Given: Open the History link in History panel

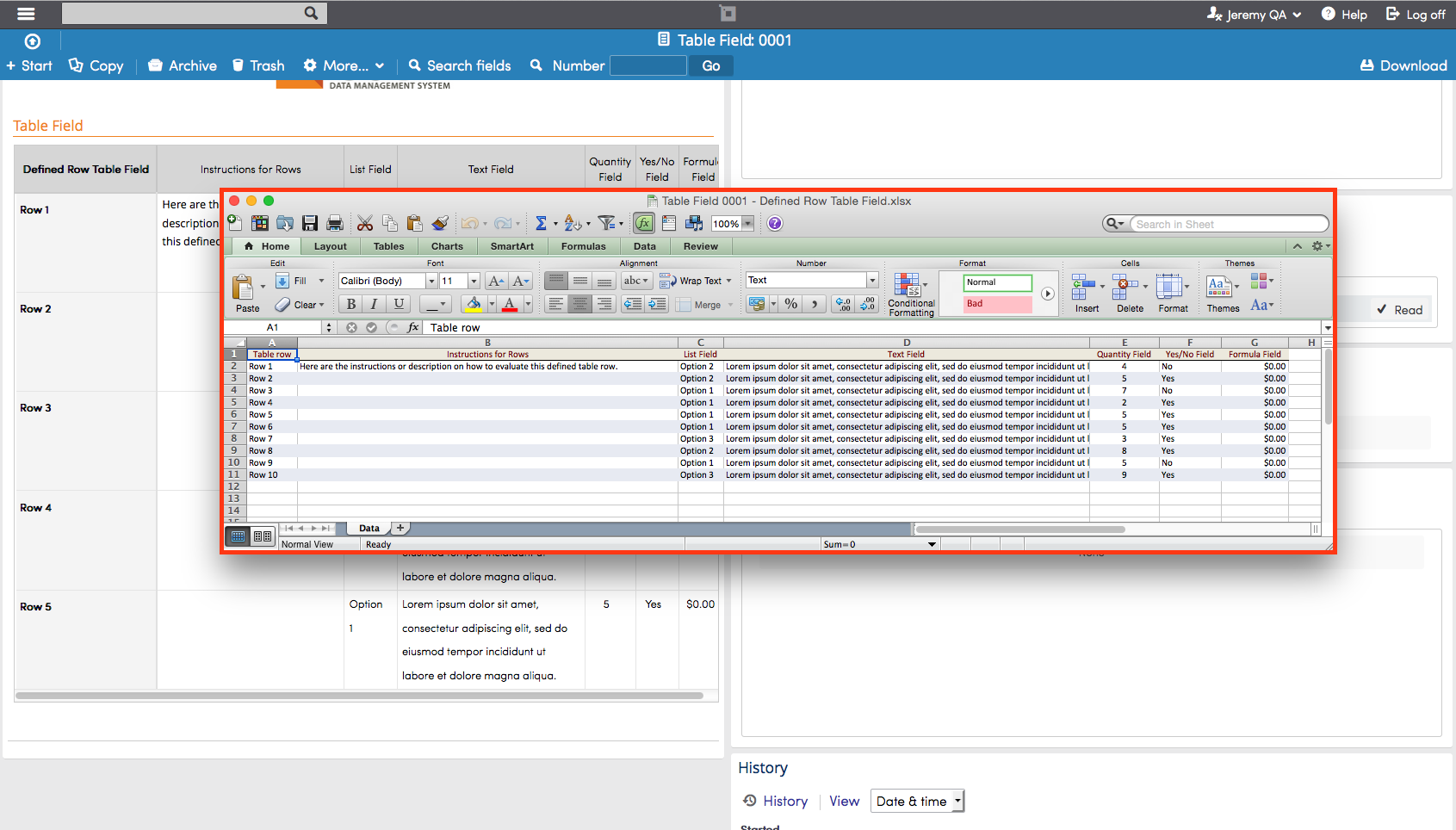Looking at the screenshot, I should tap(784, 801).
